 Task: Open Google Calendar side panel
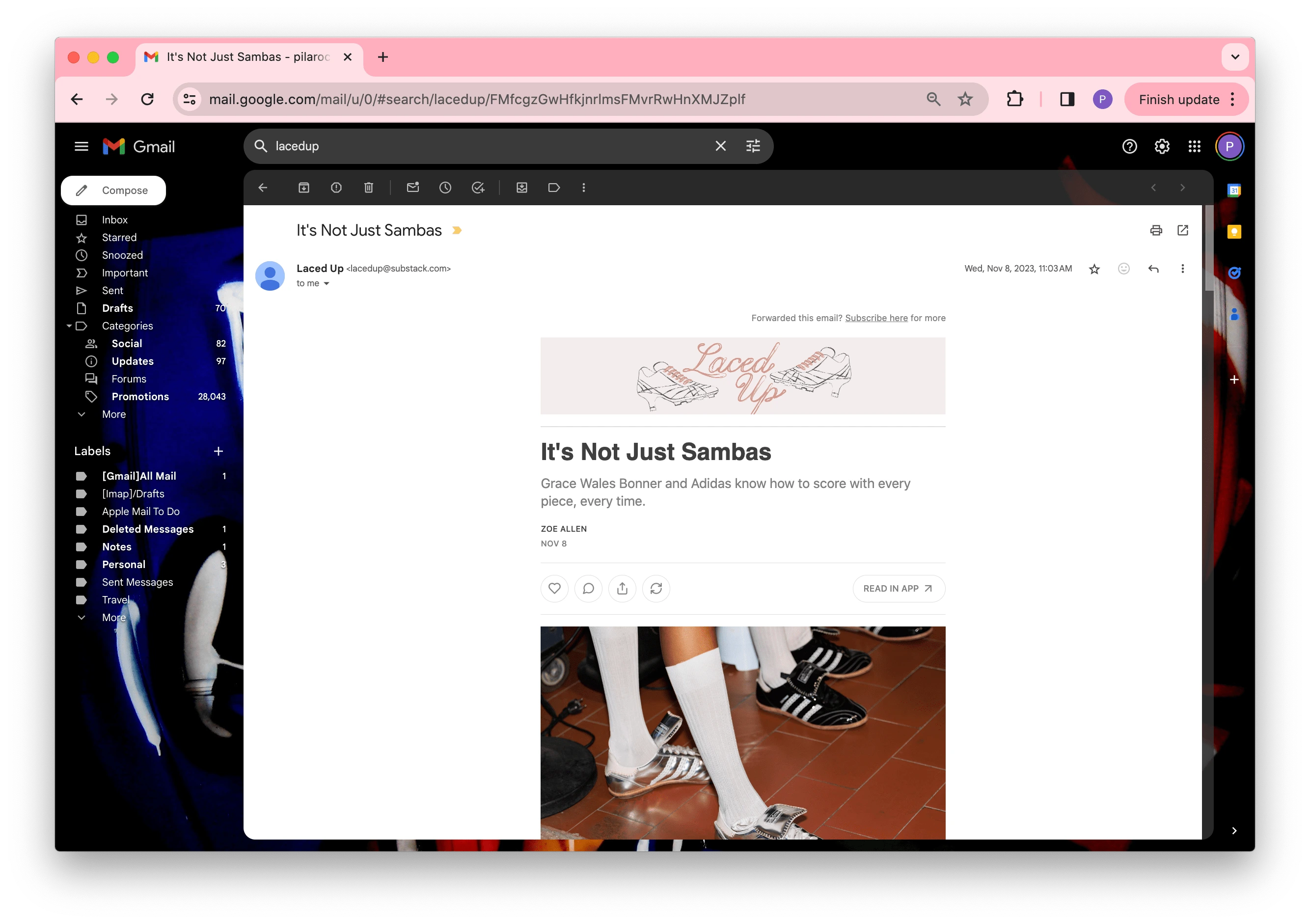(x=1234, y=190)
